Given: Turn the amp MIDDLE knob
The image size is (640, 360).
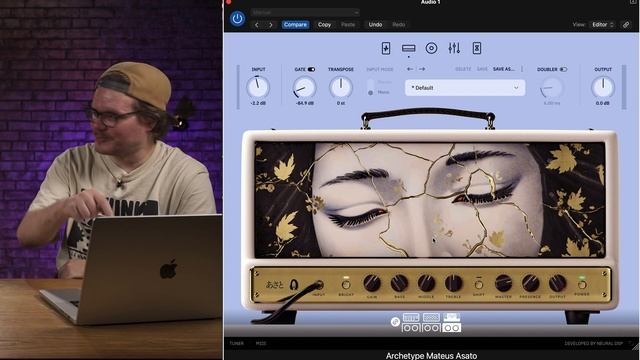Looking at the screenshot, I should [426, 283].
